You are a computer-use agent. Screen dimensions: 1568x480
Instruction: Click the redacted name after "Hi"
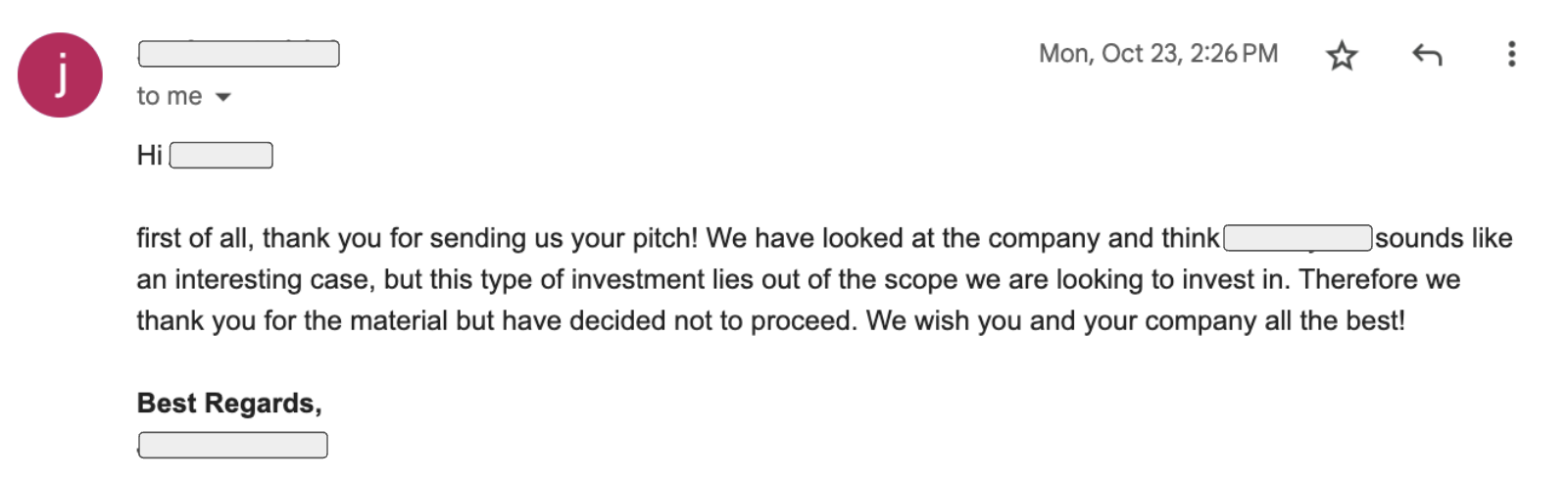[220, 156]
